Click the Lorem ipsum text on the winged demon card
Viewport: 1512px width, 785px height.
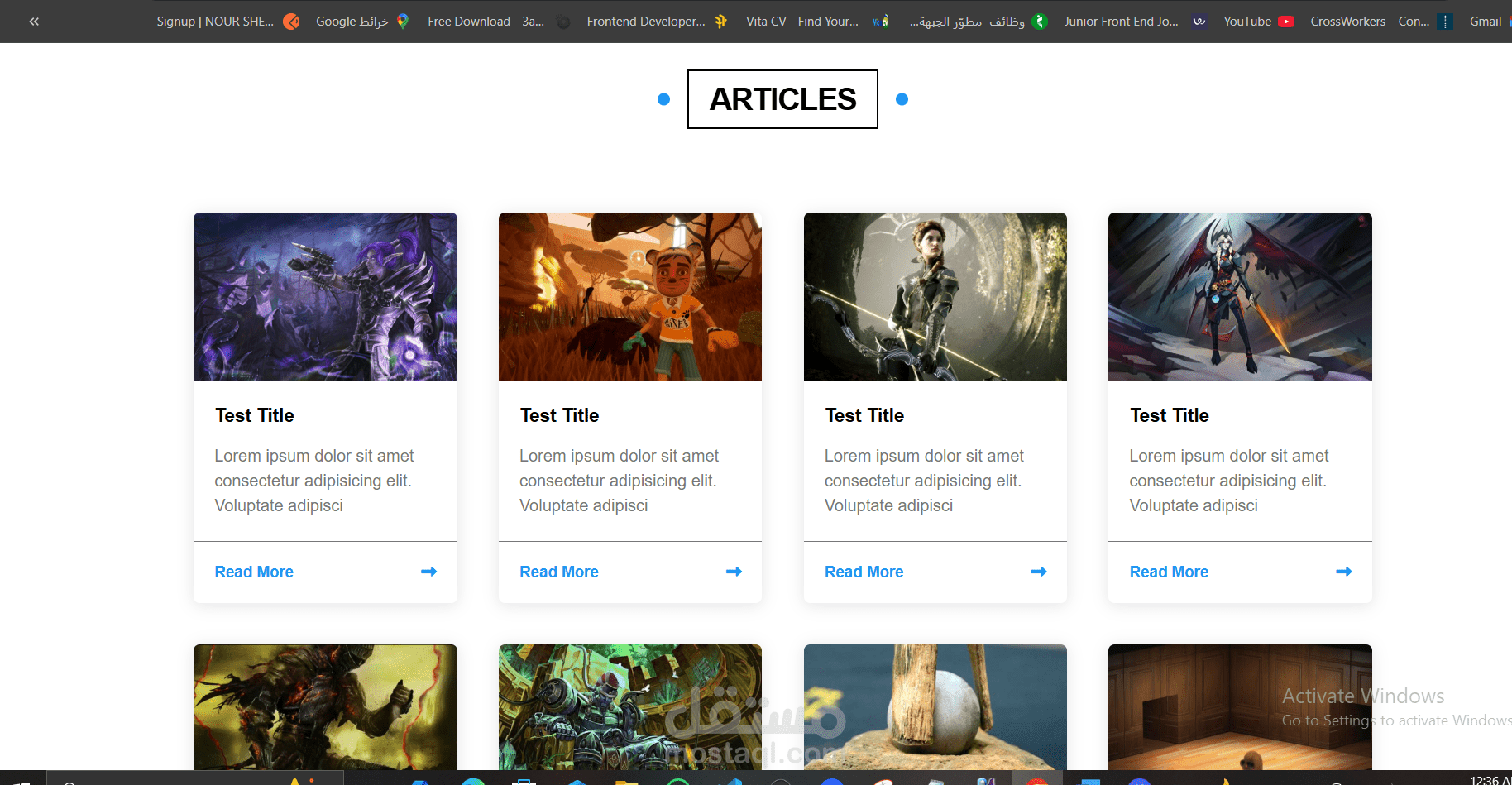pos(1230,481)
